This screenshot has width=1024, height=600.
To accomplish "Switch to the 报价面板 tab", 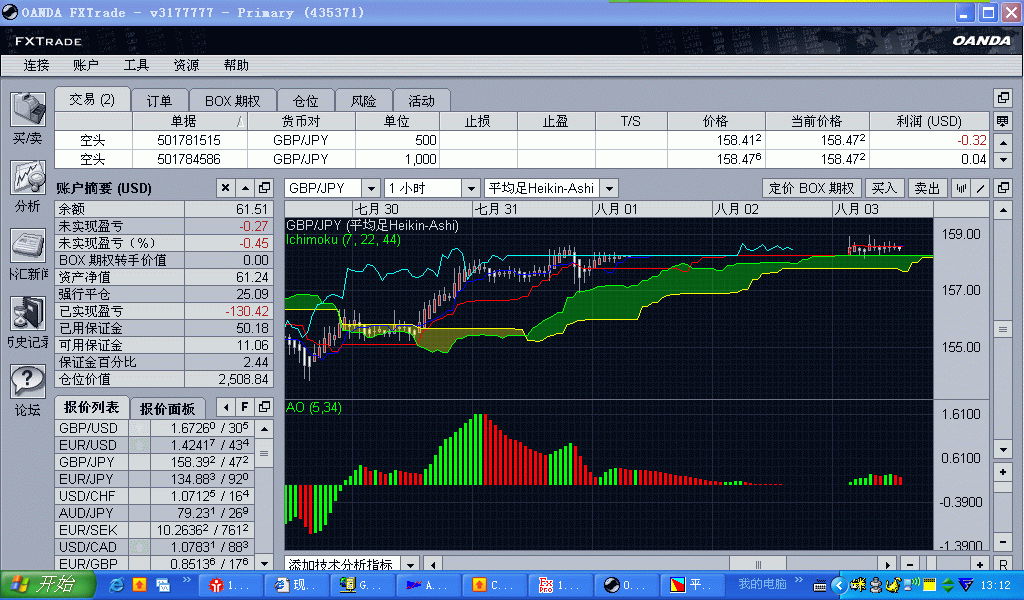I will (x=167, y=409).
